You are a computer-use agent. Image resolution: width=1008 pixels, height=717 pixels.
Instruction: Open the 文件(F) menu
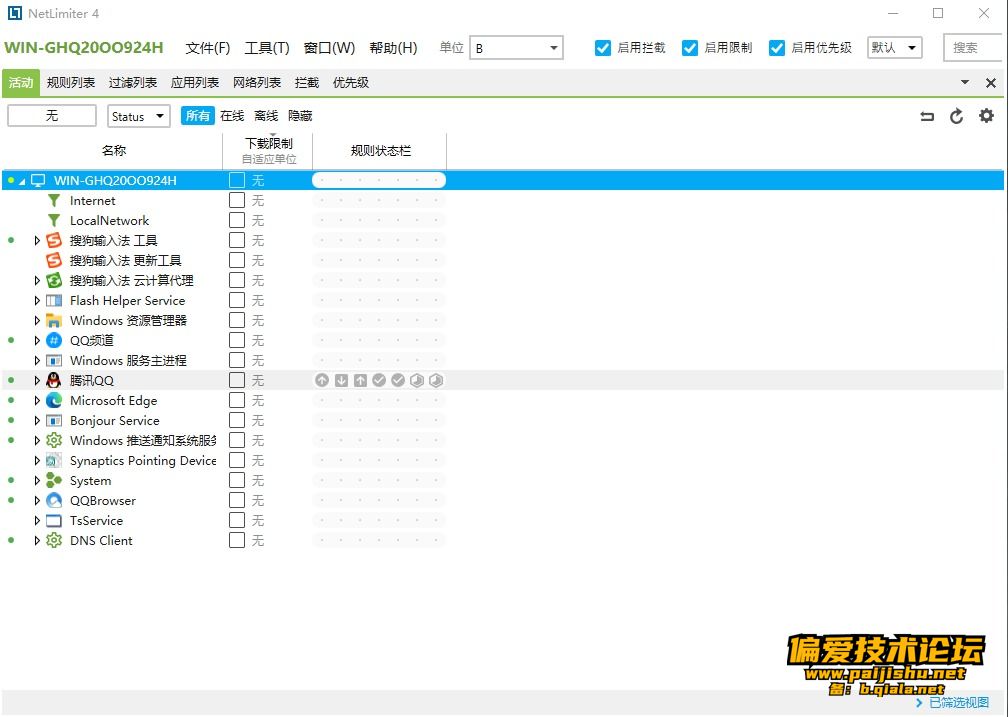[208, 48]
